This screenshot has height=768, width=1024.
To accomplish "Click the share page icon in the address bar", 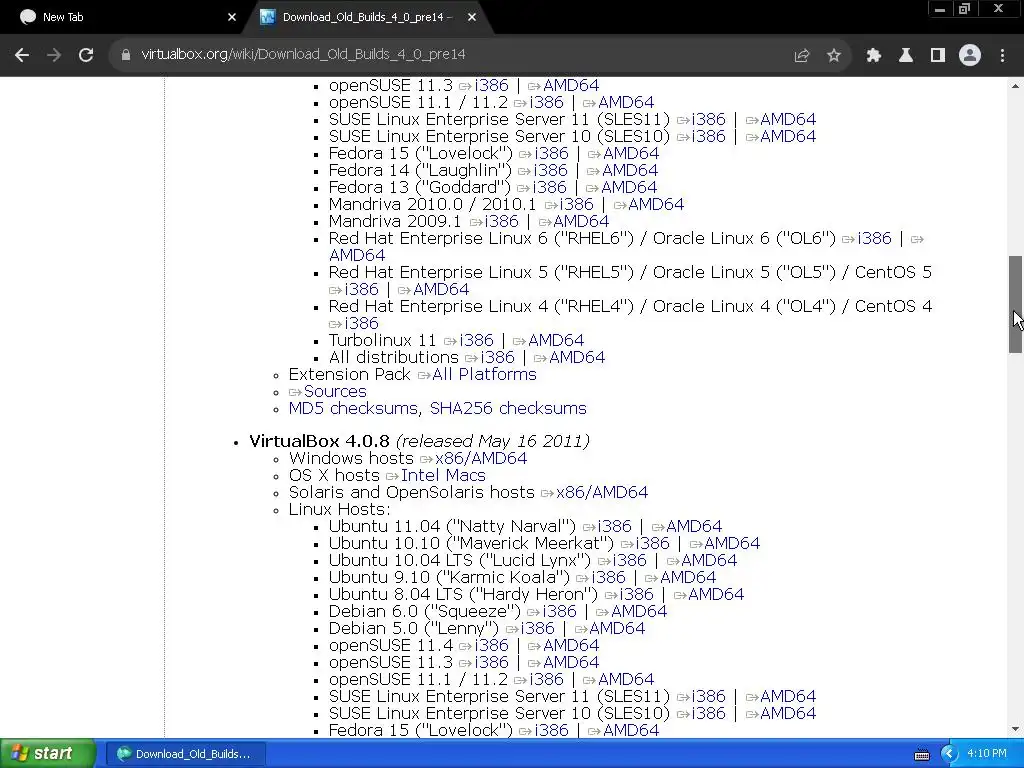I will pos(802,56).
